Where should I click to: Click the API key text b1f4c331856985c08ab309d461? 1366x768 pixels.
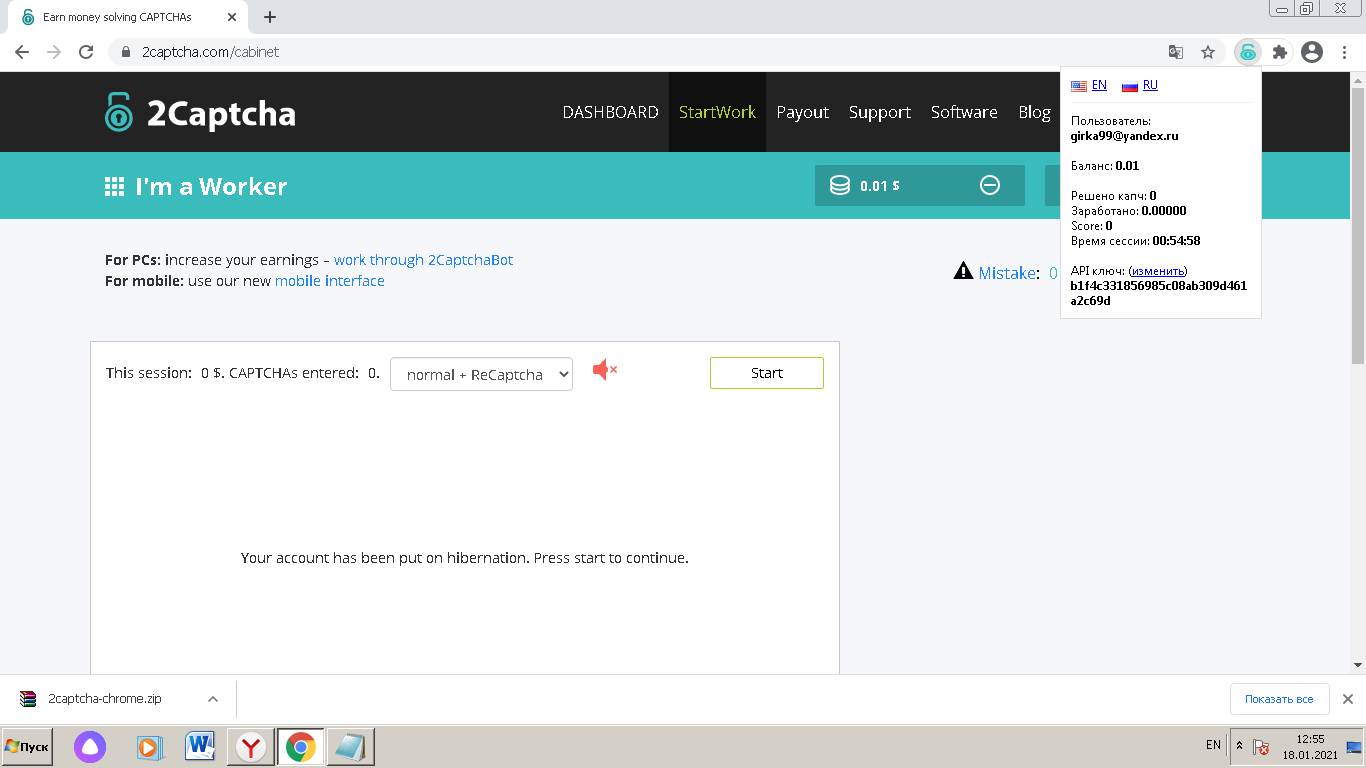point(1159,286)
